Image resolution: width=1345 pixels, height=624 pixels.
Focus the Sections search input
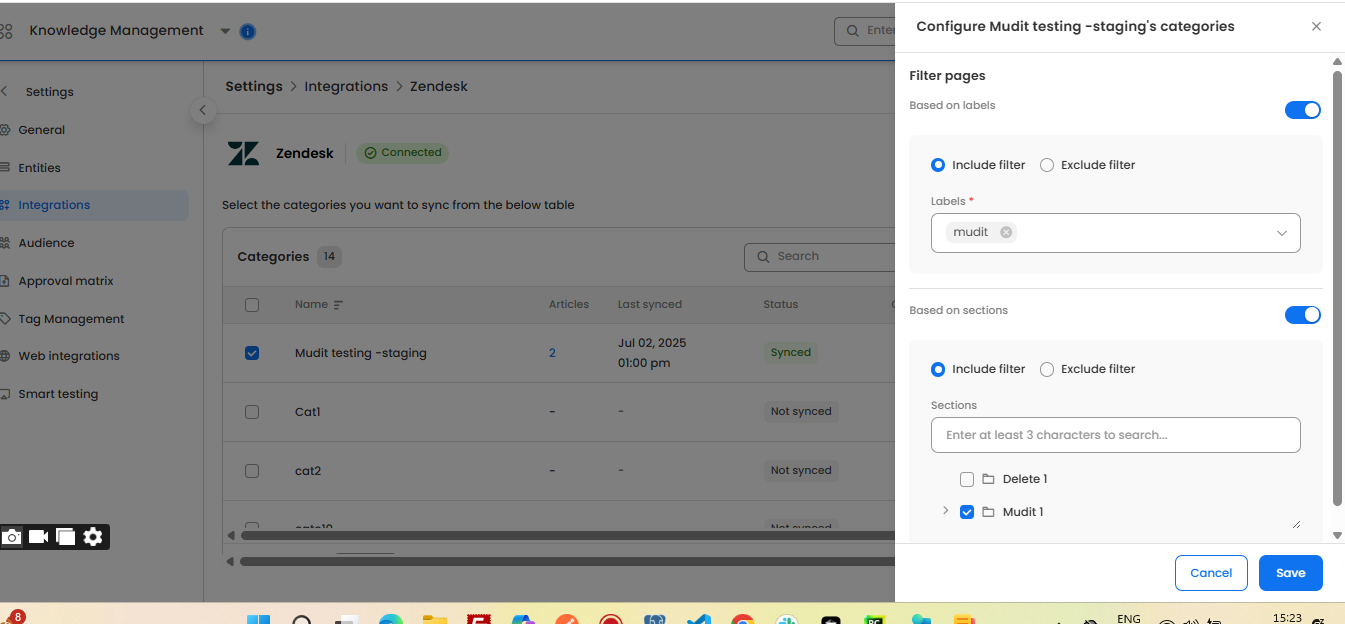click(1115, 435)
